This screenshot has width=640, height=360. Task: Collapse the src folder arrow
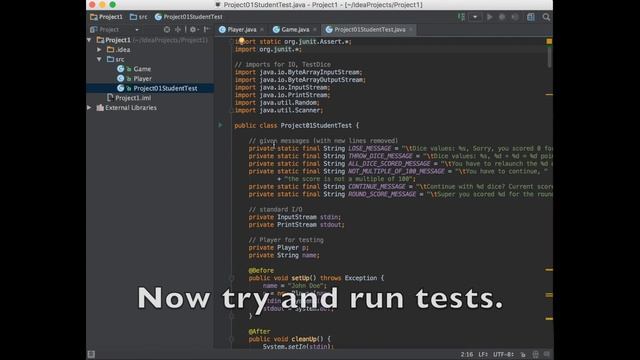99,59
